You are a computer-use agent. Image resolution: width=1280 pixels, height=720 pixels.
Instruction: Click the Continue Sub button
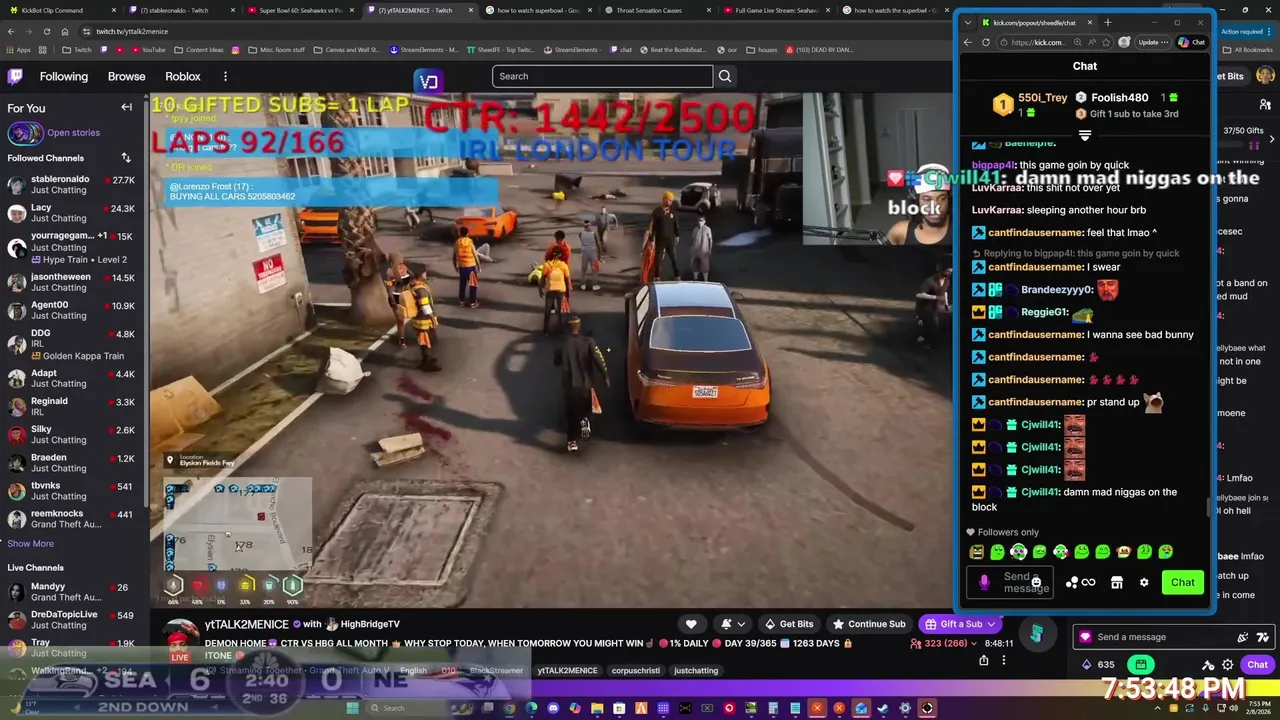click(x=868, y=624)
